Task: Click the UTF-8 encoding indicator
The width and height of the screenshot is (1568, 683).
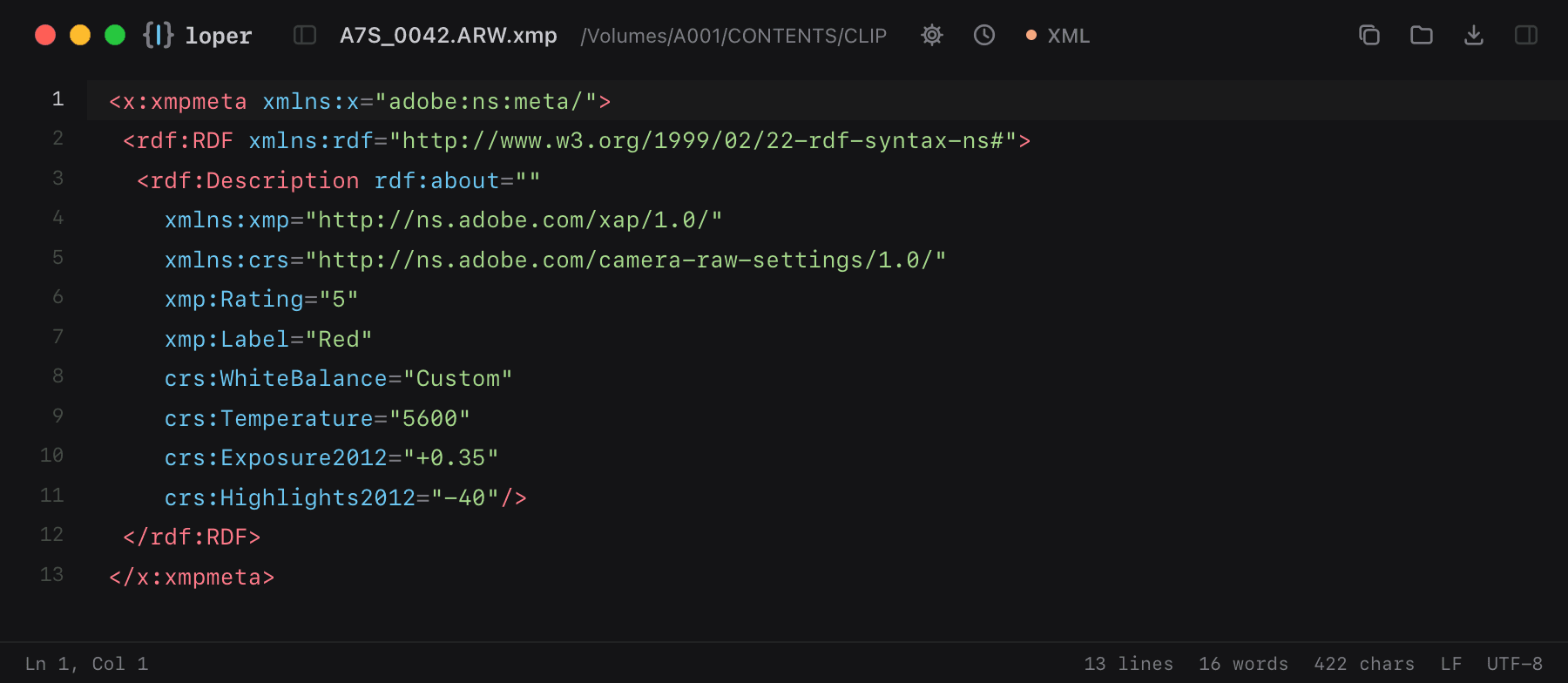Action: coord(1515,664)
